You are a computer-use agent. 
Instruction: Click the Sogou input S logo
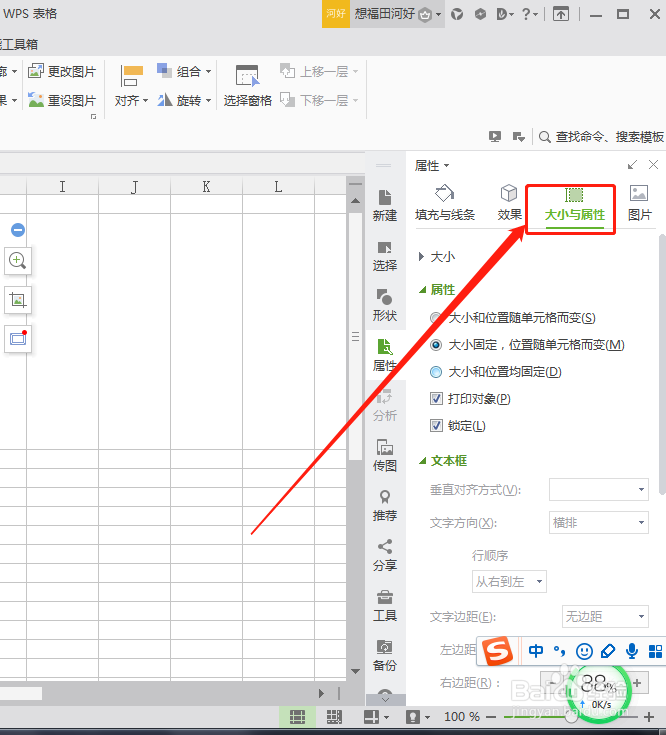[x=498, y=651]
